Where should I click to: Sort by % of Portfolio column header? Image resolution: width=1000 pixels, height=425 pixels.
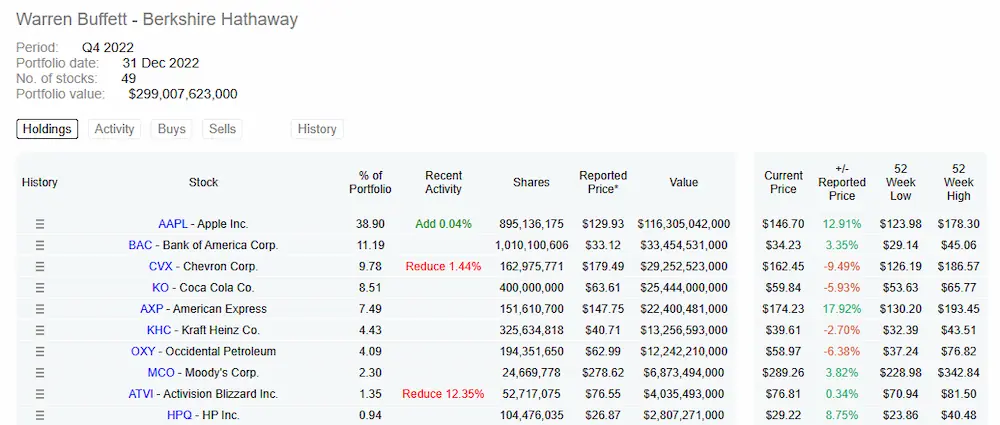(371, 183)
